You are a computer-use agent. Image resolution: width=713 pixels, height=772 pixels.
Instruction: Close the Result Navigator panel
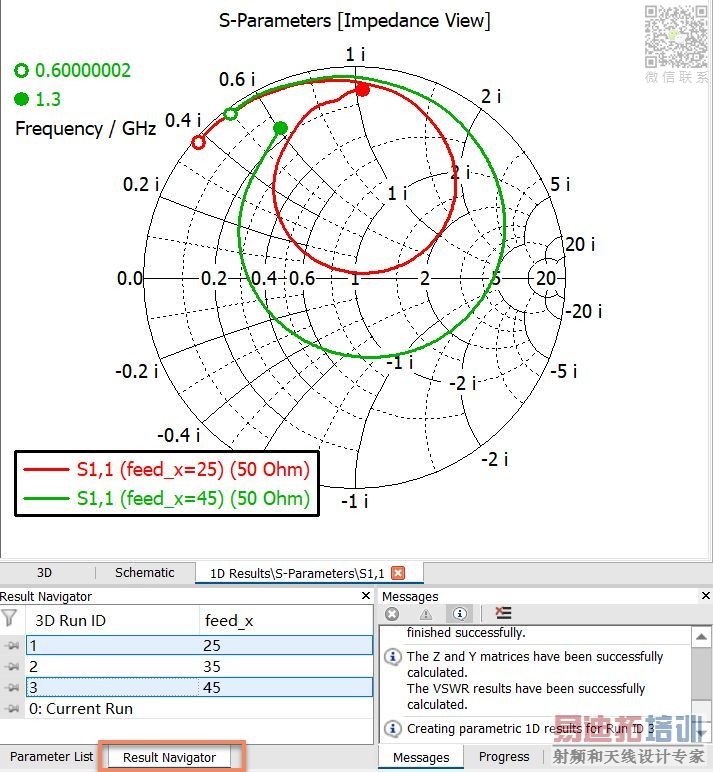pyautogui.click(x=366, y=596)
